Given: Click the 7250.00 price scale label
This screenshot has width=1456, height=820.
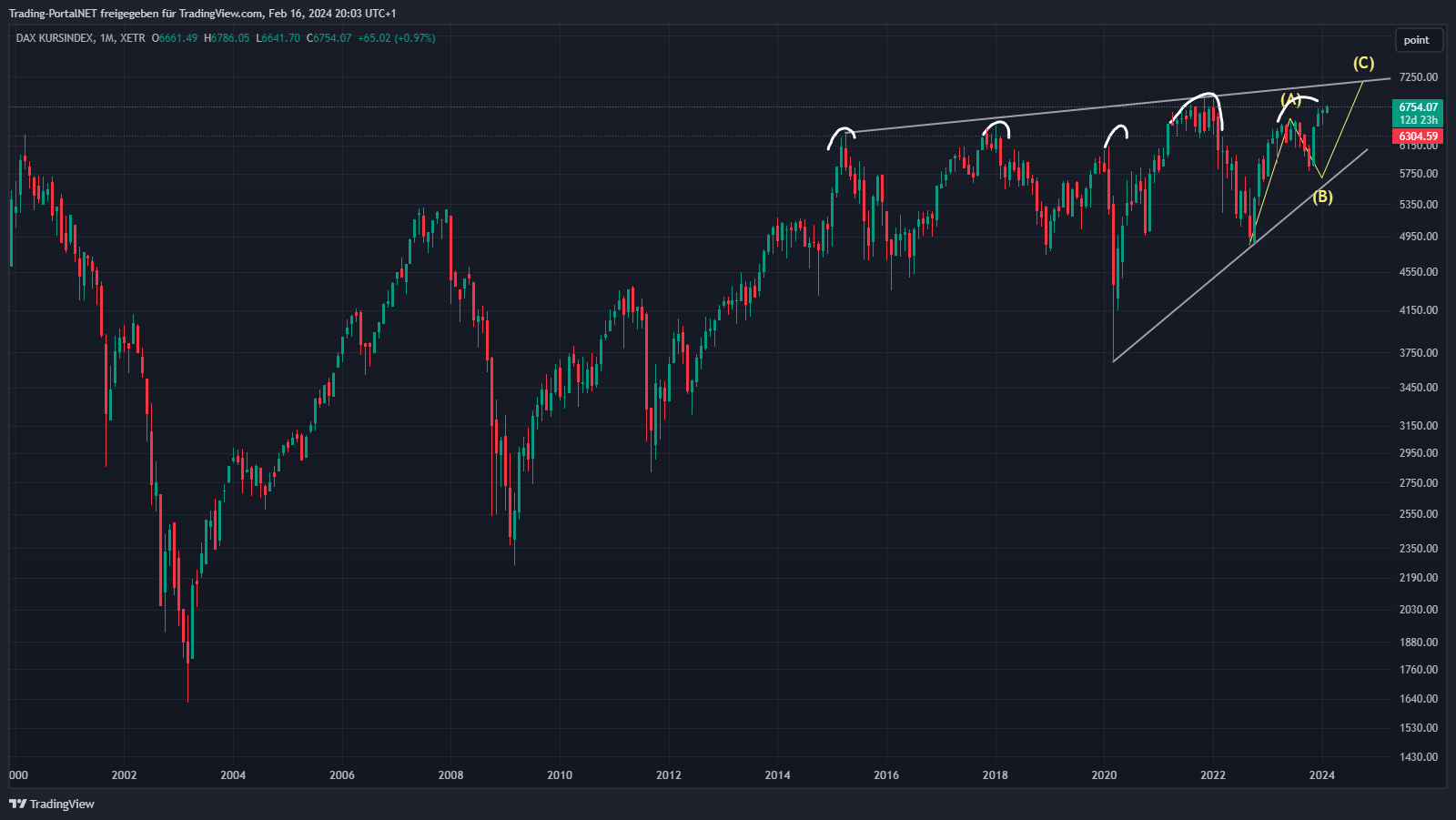Looking at the screenshot, I should point(1419,77).
